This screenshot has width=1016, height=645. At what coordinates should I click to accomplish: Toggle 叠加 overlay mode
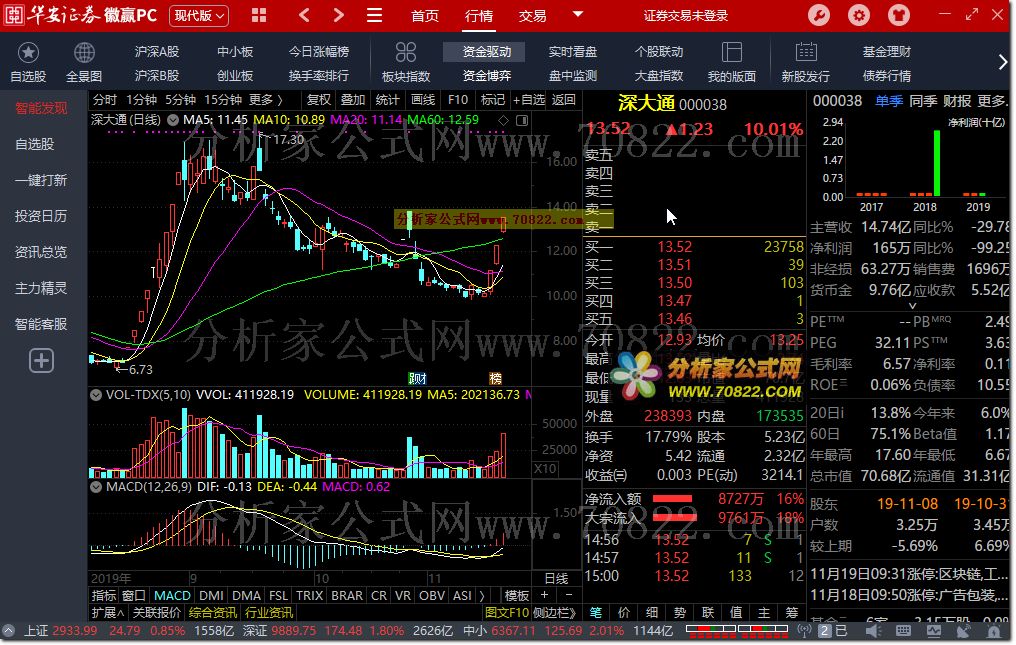click(353, 100)
